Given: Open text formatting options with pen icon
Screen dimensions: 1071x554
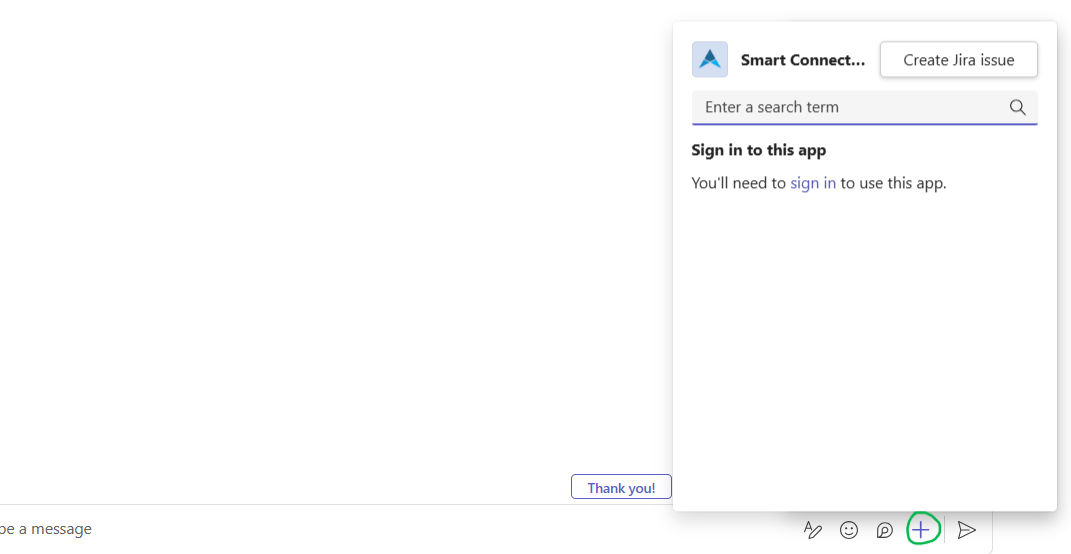Looking at the screenshot, I should [x=813, y=530].
